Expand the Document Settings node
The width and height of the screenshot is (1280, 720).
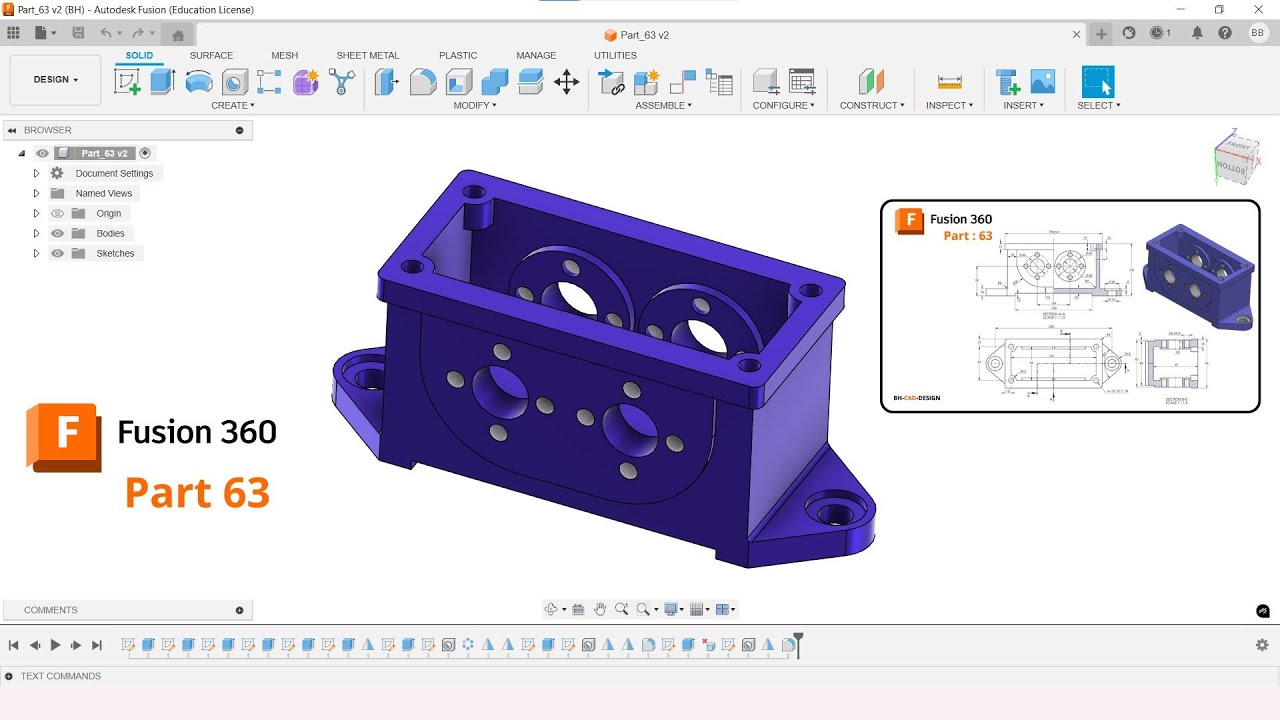pyautogui.click(x=36, y=173)
